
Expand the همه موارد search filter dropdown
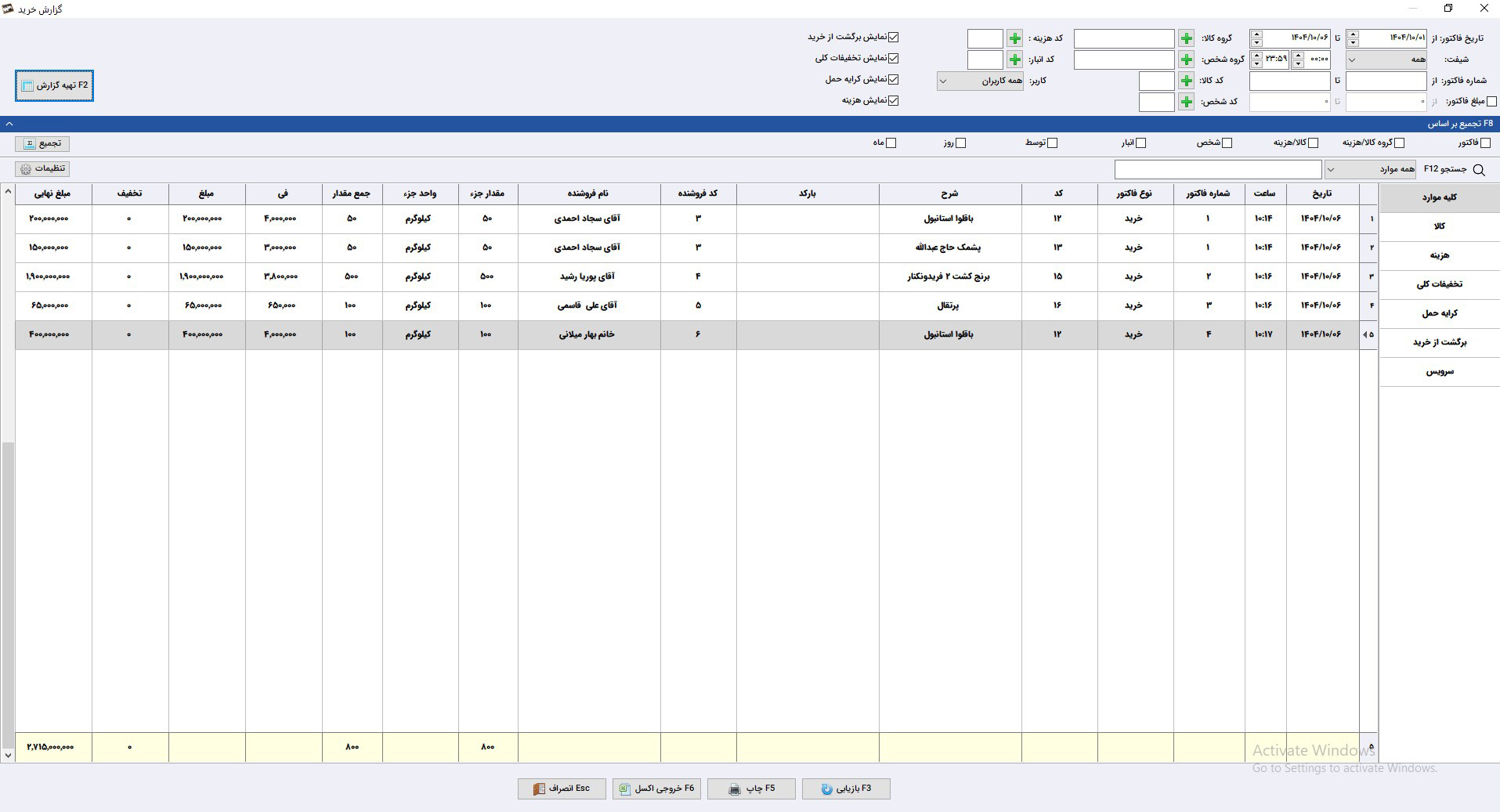tap(1371, 169)
